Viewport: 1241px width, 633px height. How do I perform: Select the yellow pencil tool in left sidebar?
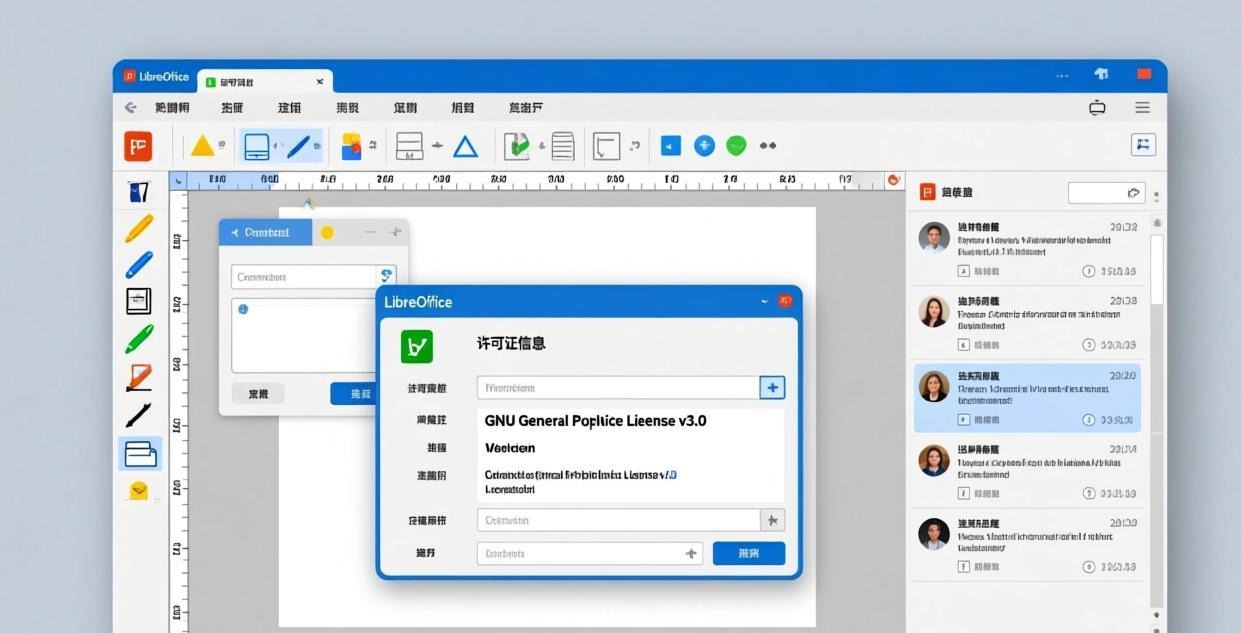139,228
